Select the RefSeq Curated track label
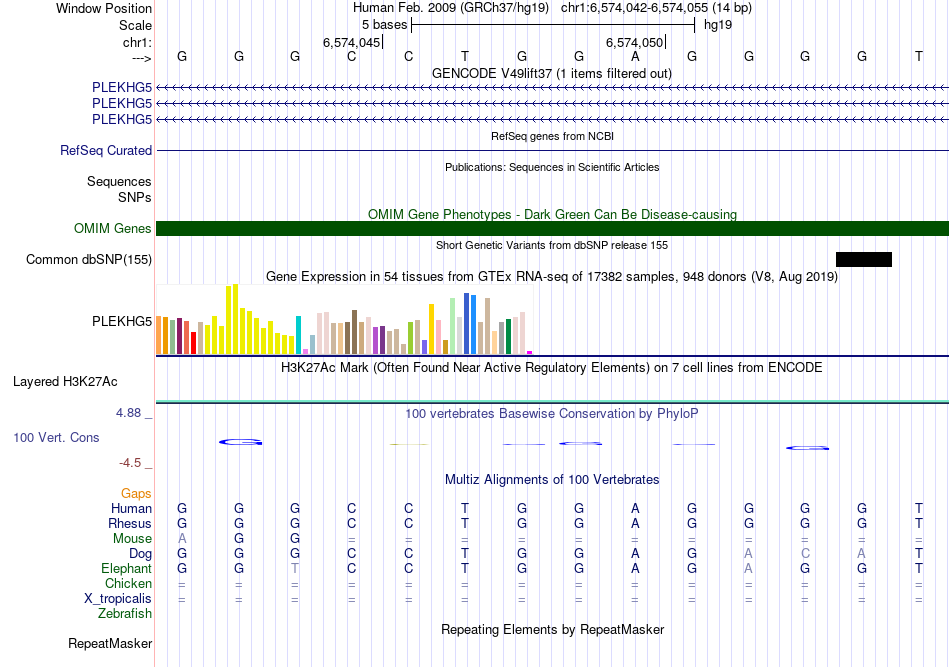 (106, 150)
